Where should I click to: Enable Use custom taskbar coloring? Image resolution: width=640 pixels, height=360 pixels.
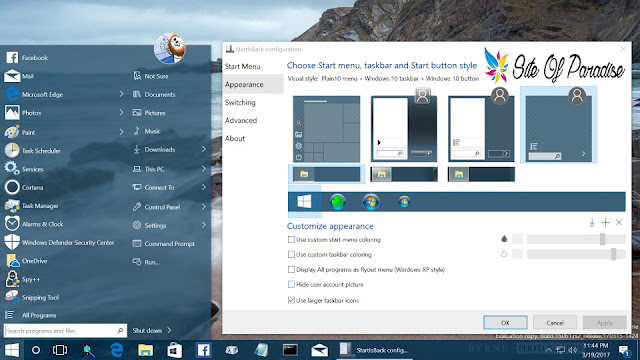(x=291, y=254)
